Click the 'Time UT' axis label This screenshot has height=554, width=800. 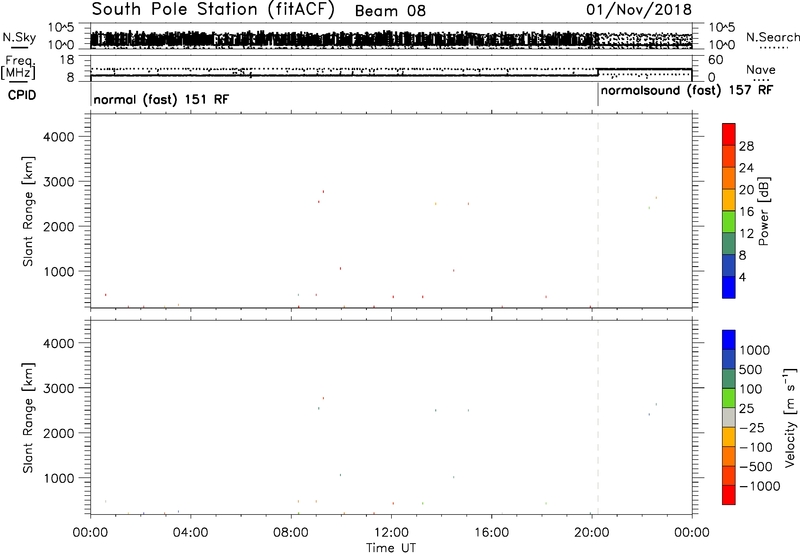point(391,548)
